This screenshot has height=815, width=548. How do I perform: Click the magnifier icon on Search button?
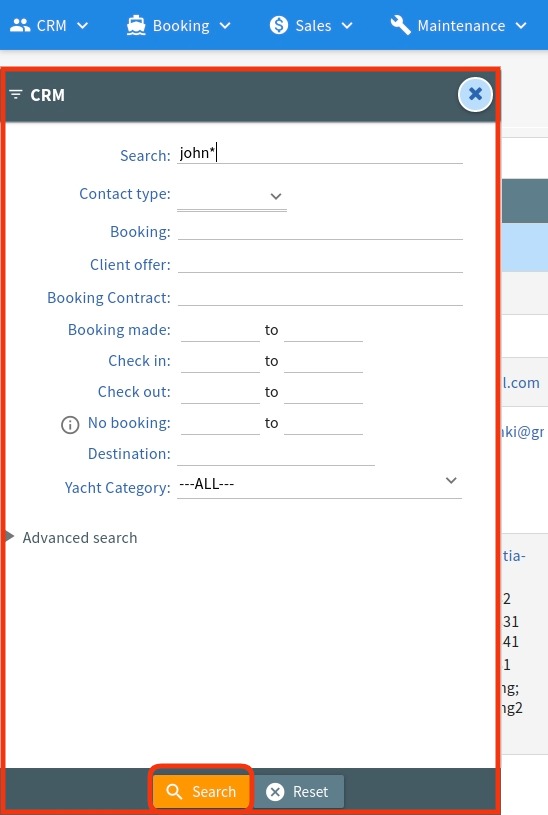[174, 792]
